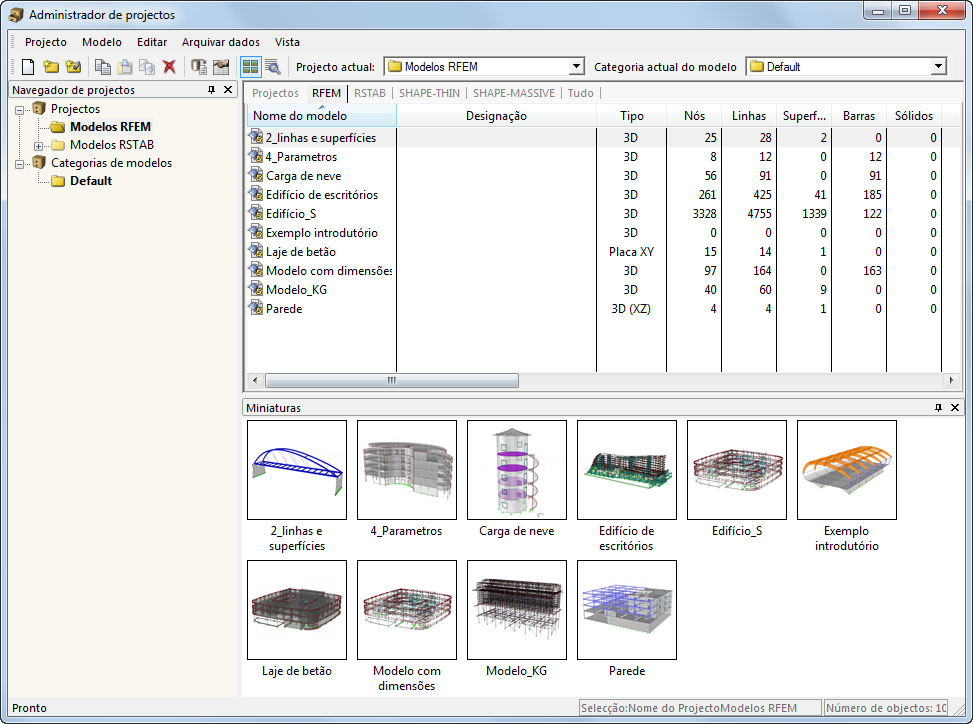Viewport: 973px width, 724px height.
Task: Click the model list scroll left arrow
Action: tap(254, 380)
